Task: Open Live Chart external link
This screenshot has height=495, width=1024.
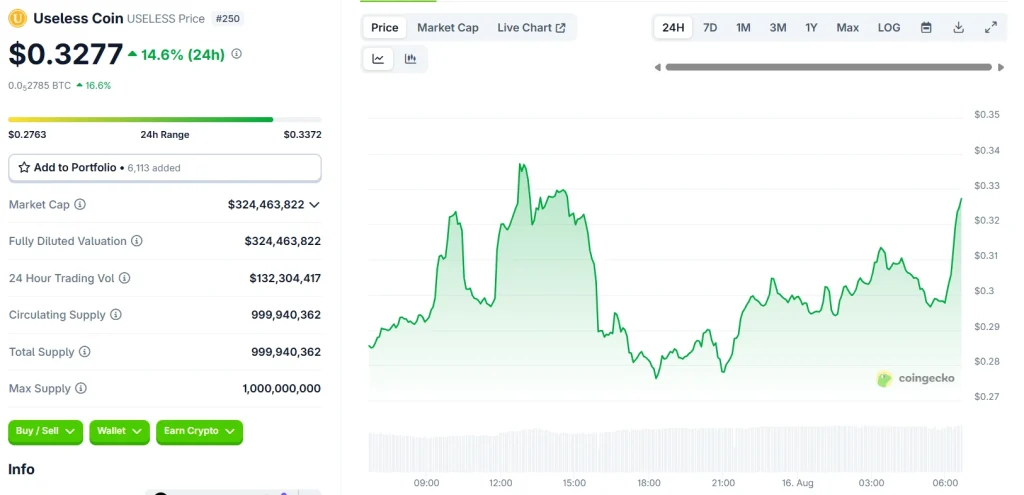Action: pos(532,27)
